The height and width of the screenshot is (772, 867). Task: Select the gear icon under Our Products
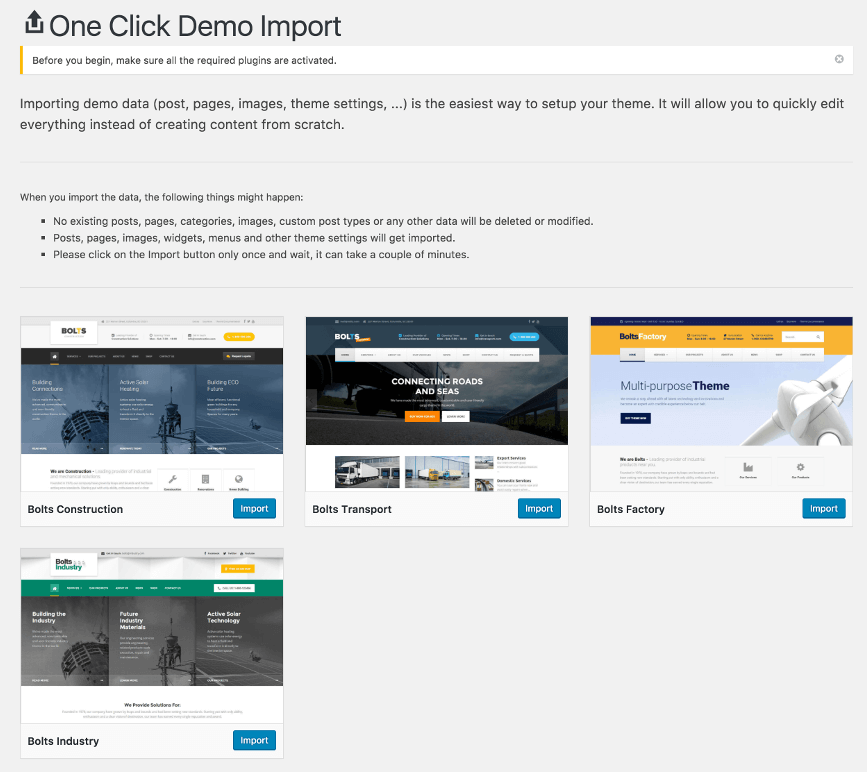tap(800, 465)
